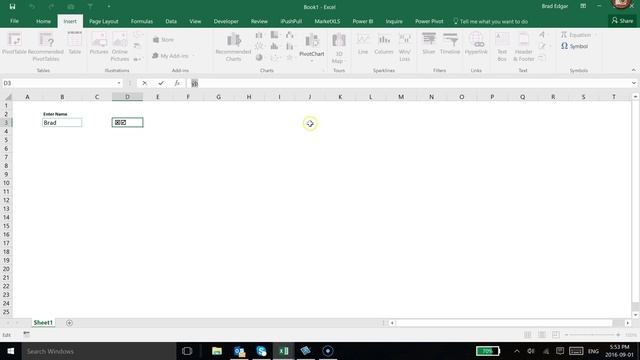This screenshot has height=360, width=640.
Task: Open the File tab
Action: [x=14, y=21]
